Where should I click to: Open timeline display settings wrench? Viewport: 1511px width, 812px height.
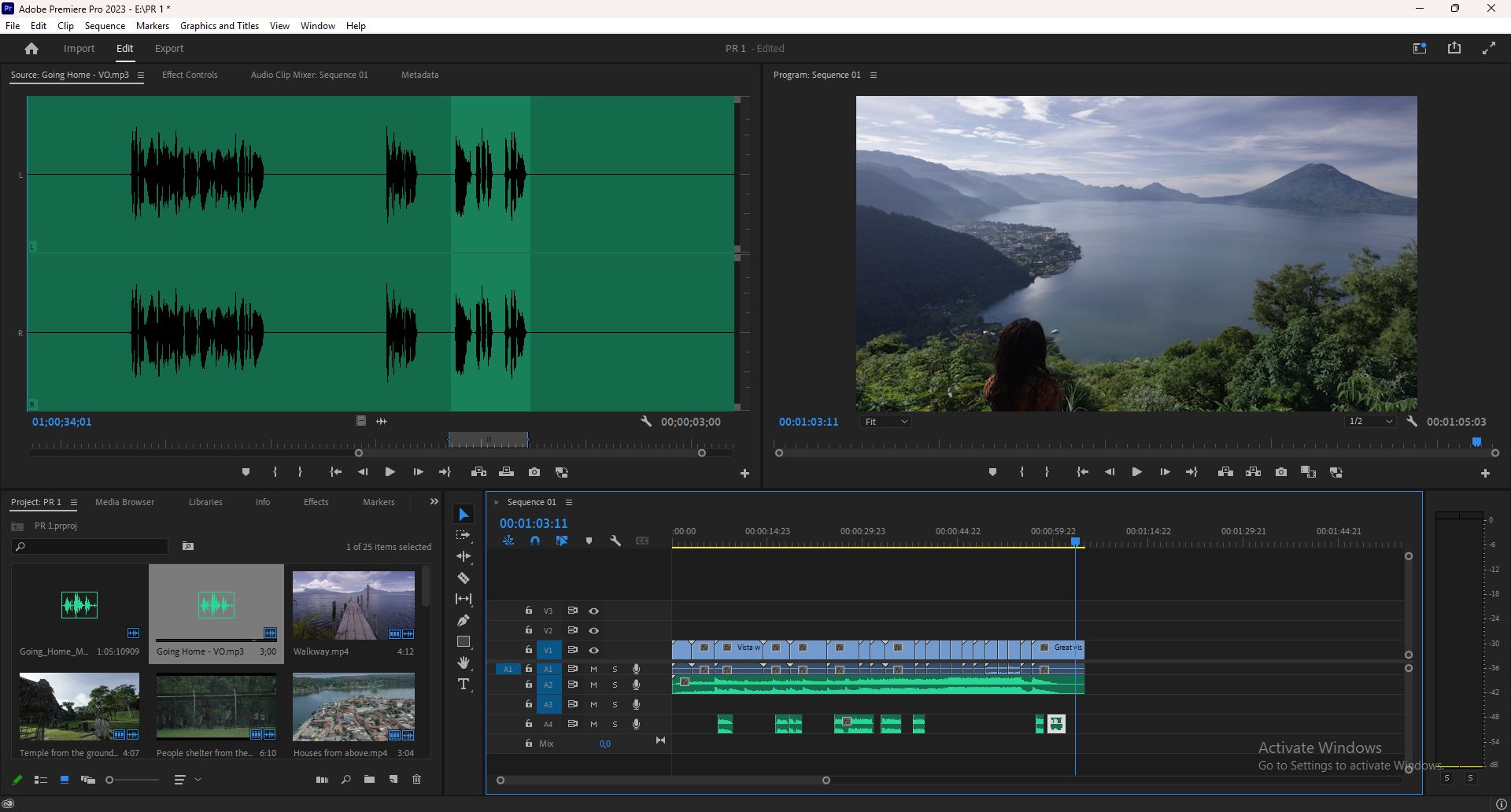(615, 541)
